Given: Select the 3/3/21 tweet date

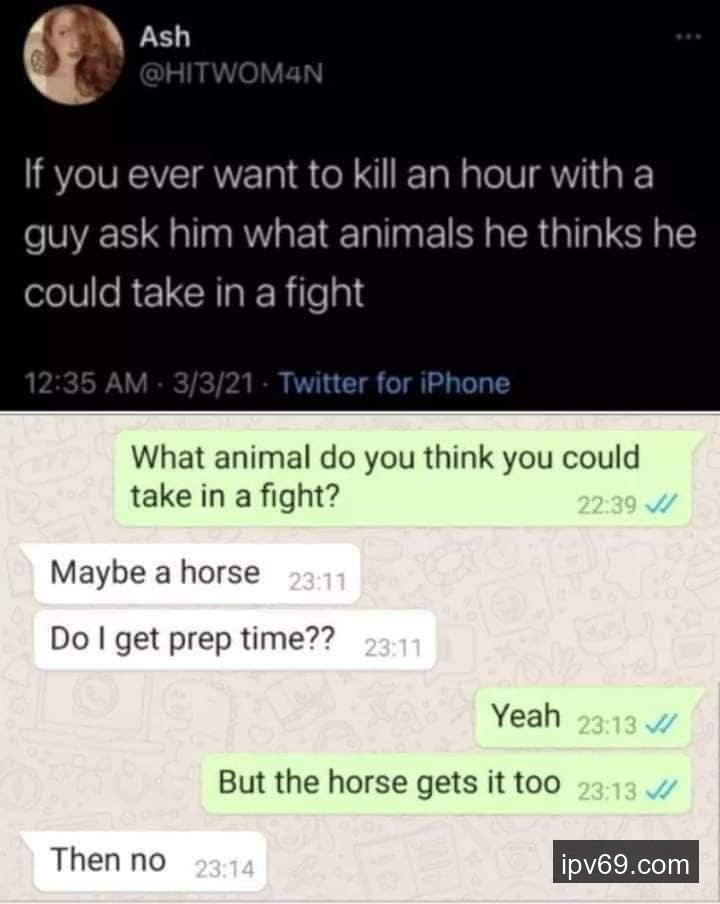Looking at the screenshot, I should click(213, 383).
